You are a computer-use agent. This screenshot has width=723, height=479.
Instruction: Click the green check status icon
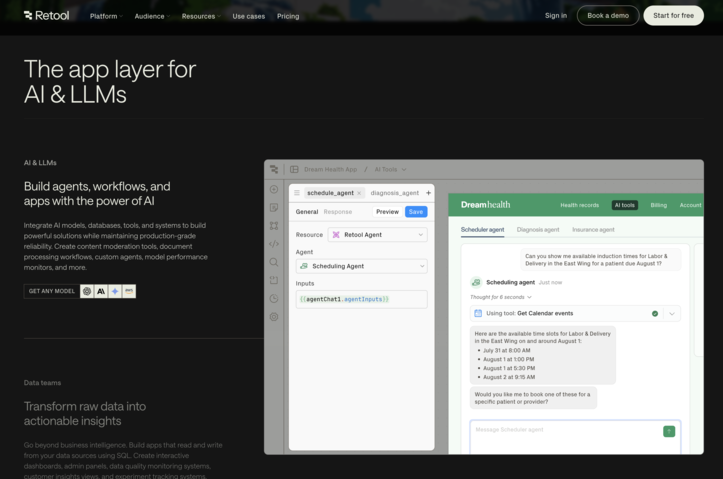655,314
